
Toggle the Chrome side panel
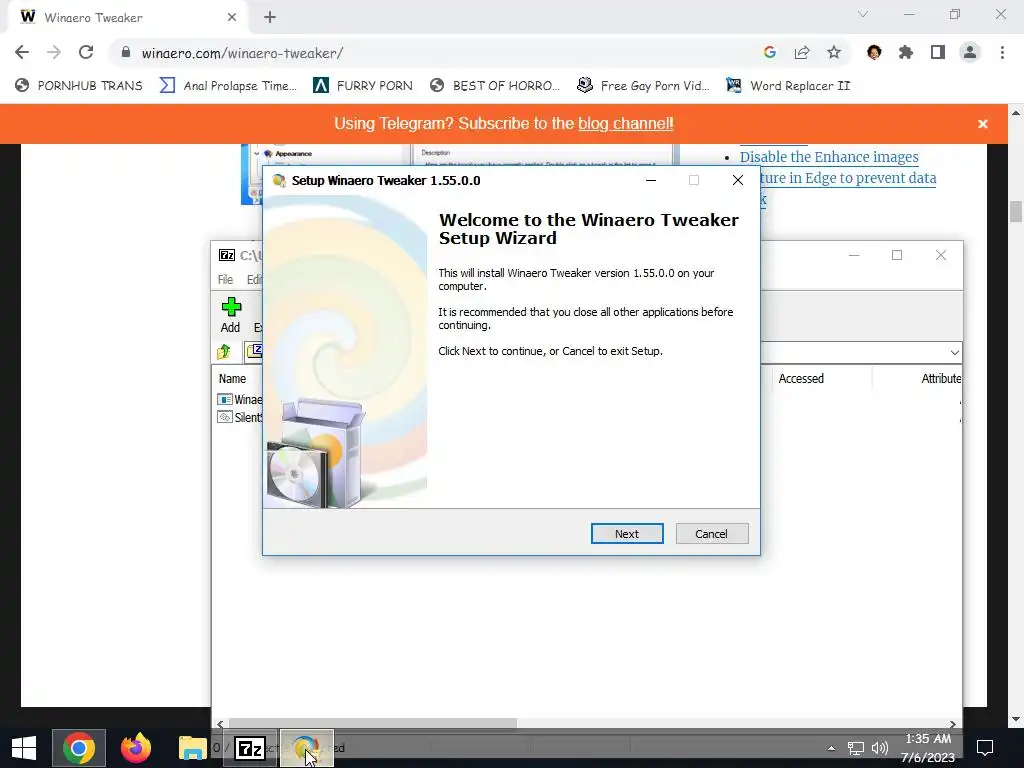tap(938, 53)
